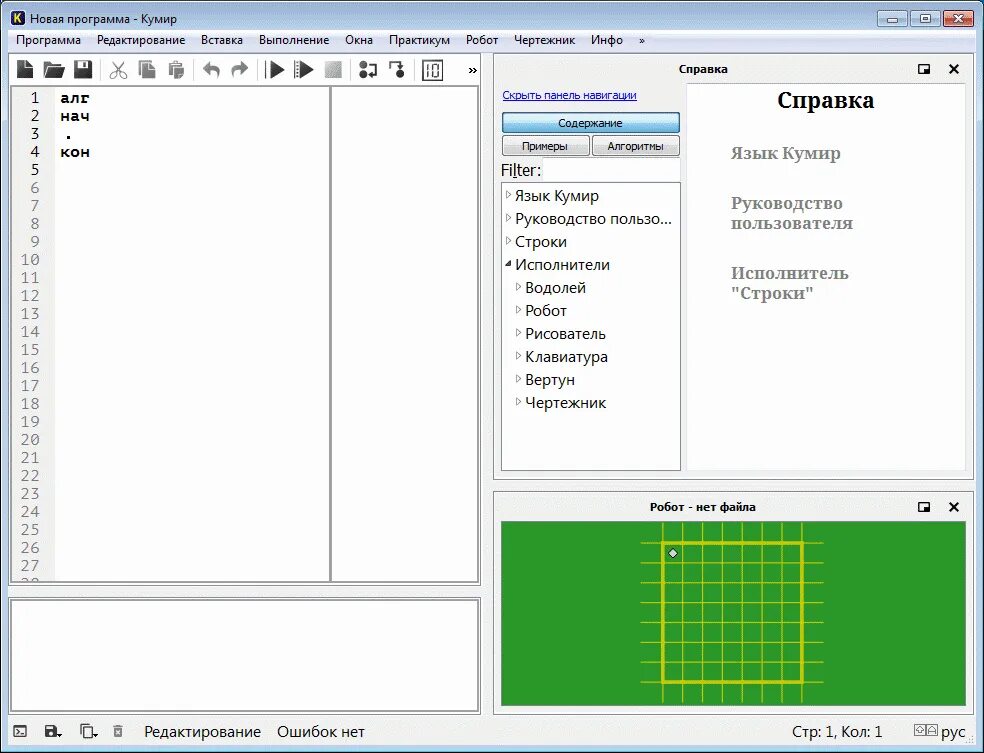Paste from clipboard toolbar icon
Screen dimensions: 984x753
pos(176,70)
